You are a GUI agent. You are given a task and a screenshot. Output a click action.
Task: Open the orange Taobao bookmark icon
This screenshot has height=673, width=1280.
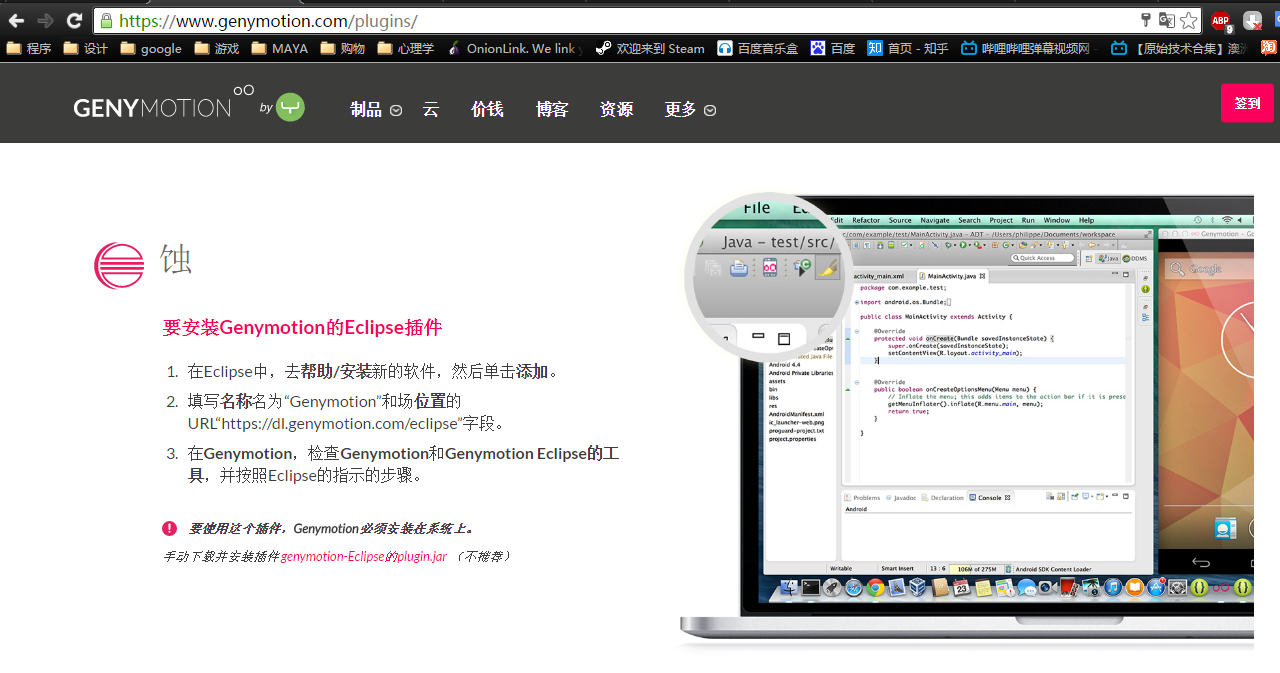point(1267,48)
